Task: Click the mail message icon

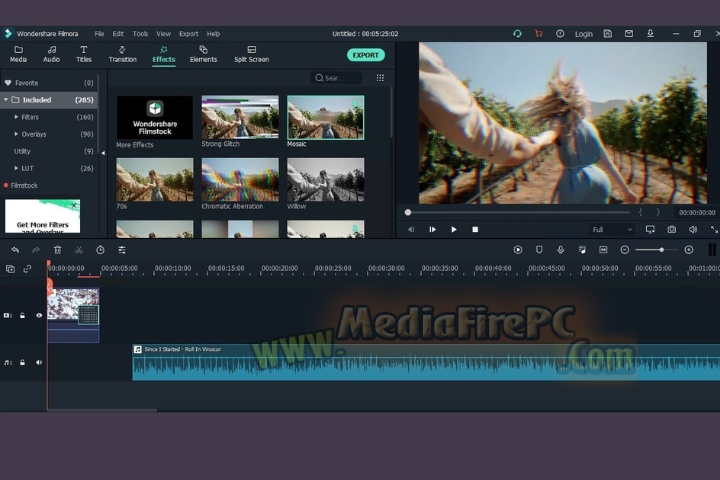Action: pos(629,34)
